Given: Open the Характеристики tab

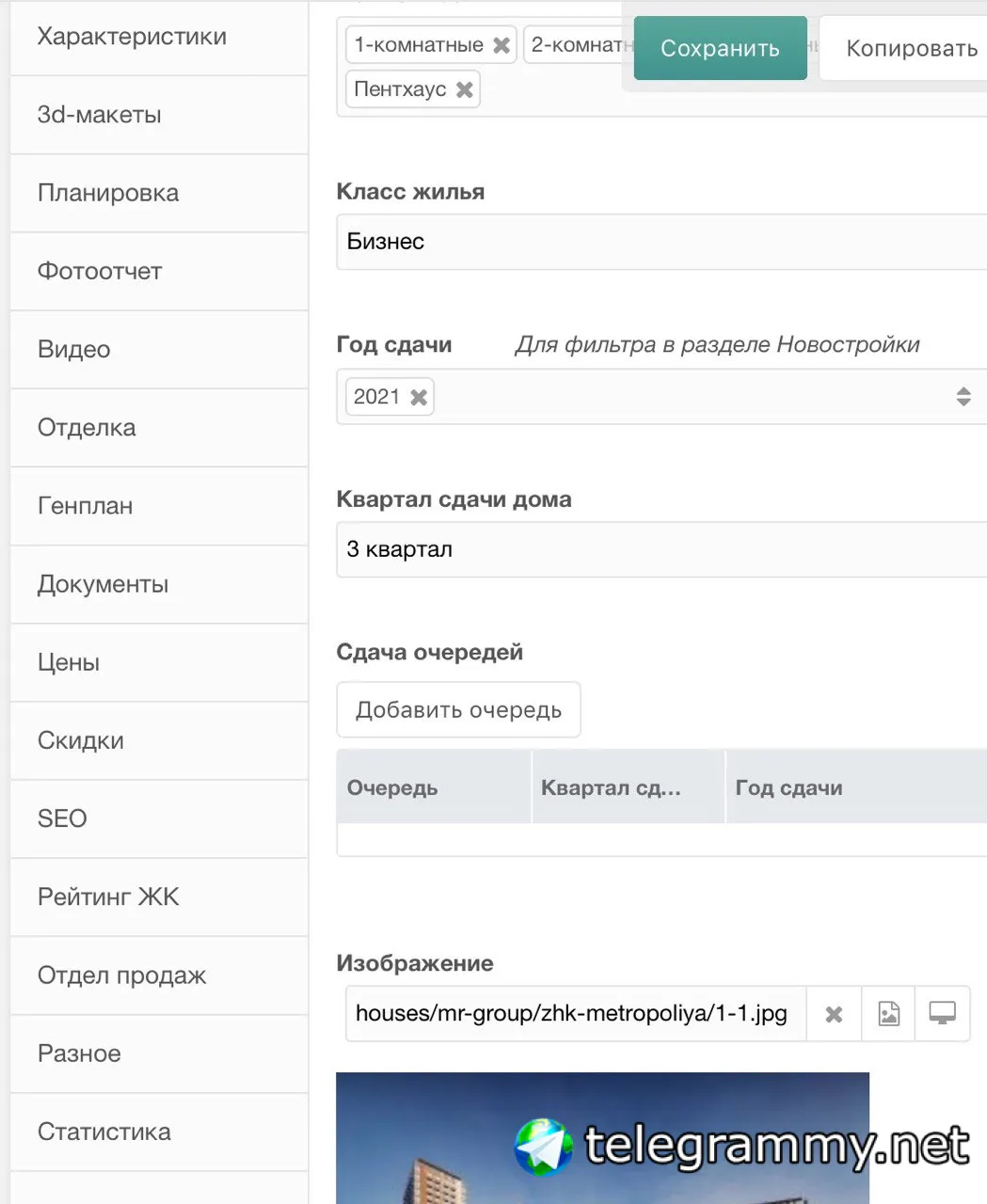Looking at the screenshot, I should tap(132, 37).
